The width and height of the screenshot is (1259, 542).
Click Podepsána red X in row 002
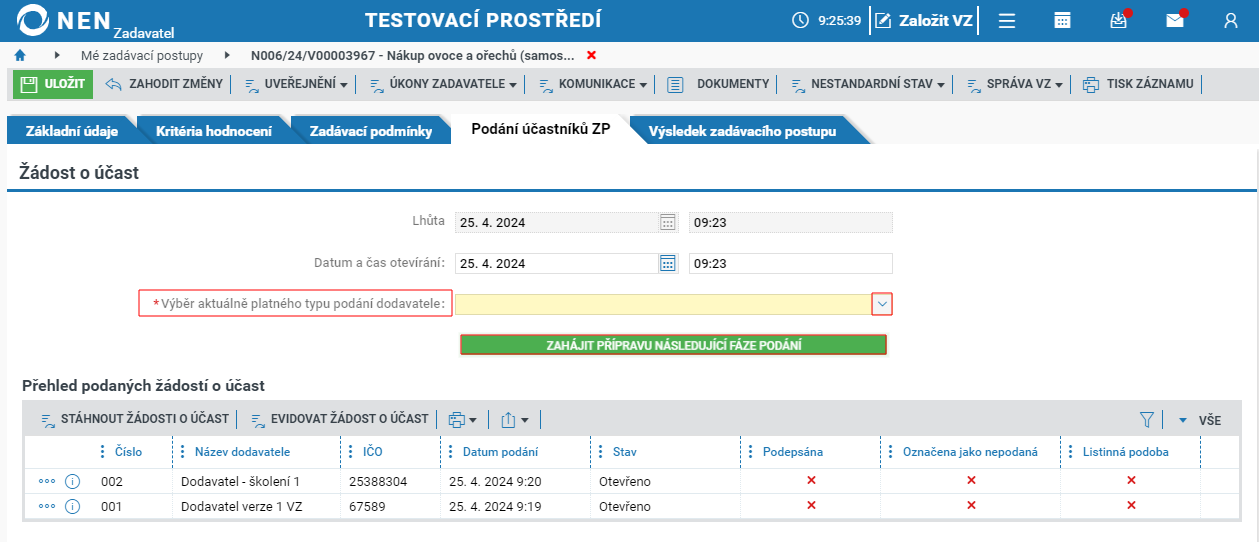coord(811,481)
